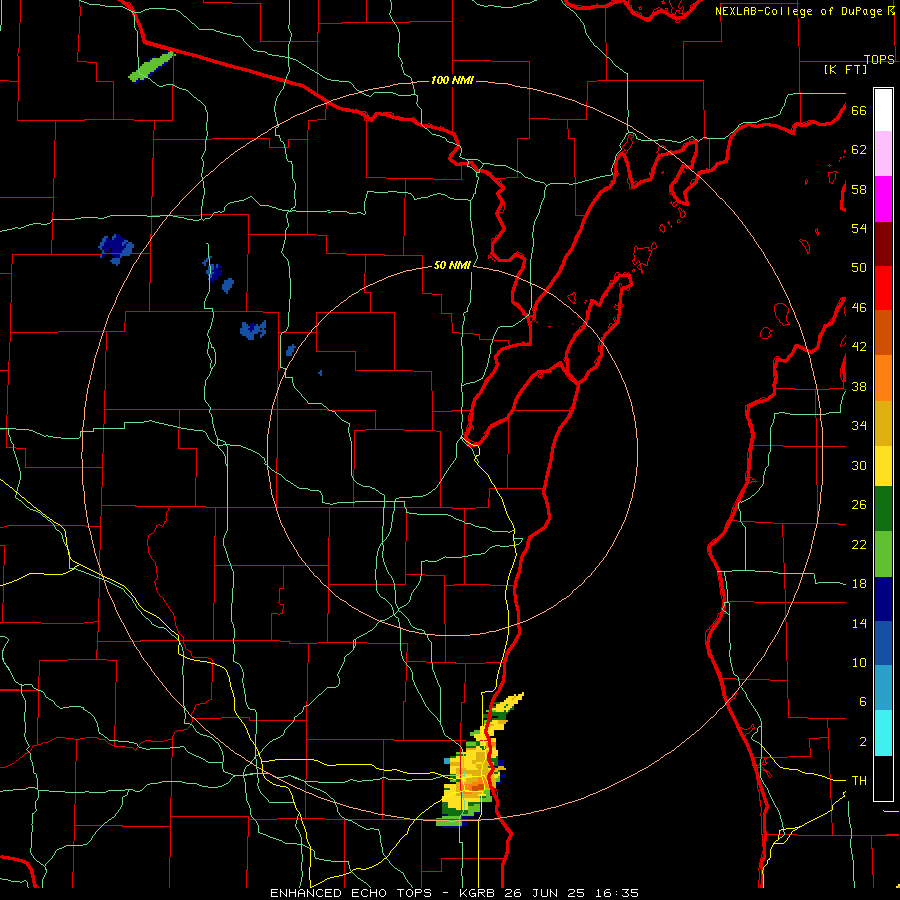Click the 18 value on the legend scale
900x900 pixels.
859,584
